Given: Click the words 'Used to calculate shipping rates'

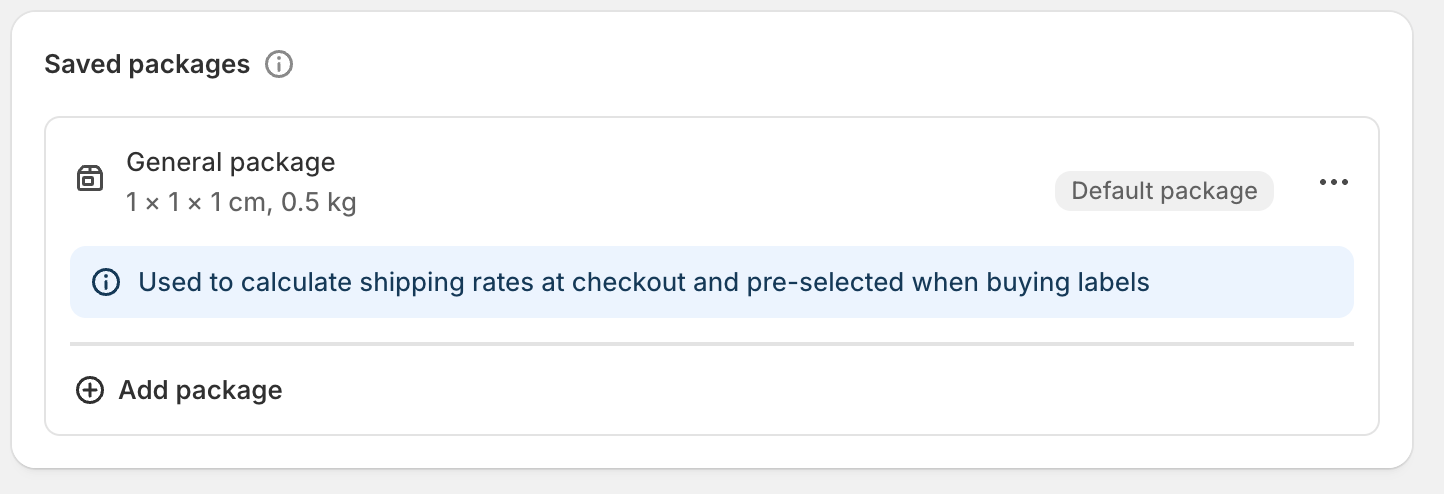Looking at the screenshot, I should pyautogui.click(x=330, y=283).
